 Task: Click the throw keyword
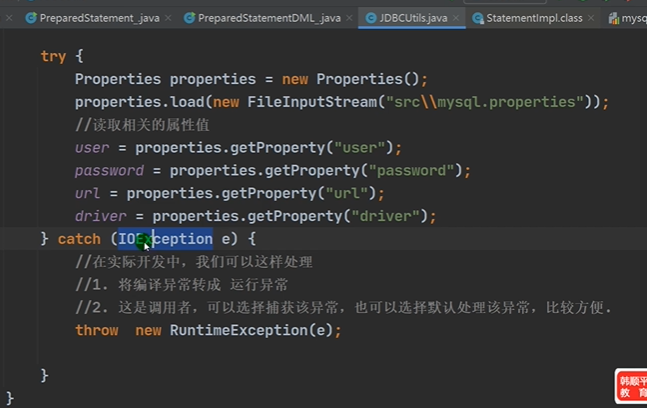[x=97, y=330]
